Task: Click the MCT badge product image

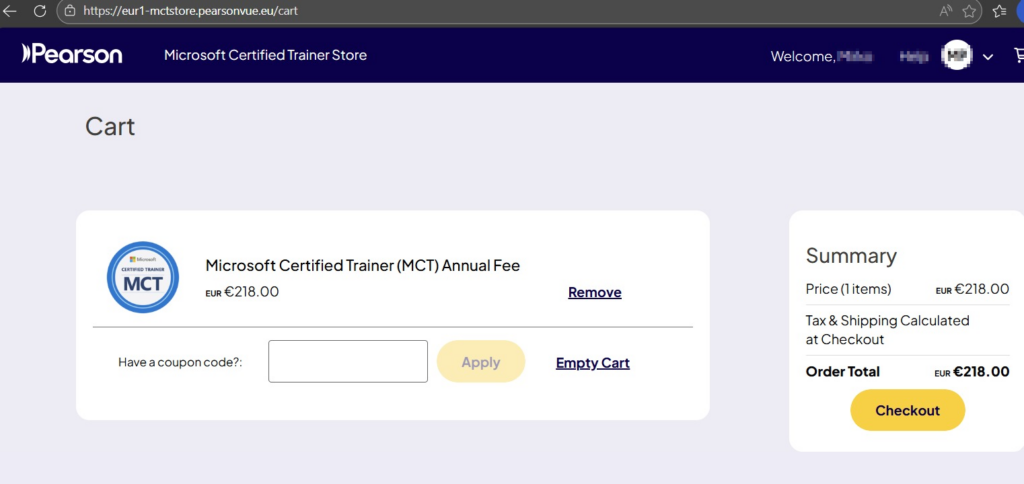Action: 143,277
